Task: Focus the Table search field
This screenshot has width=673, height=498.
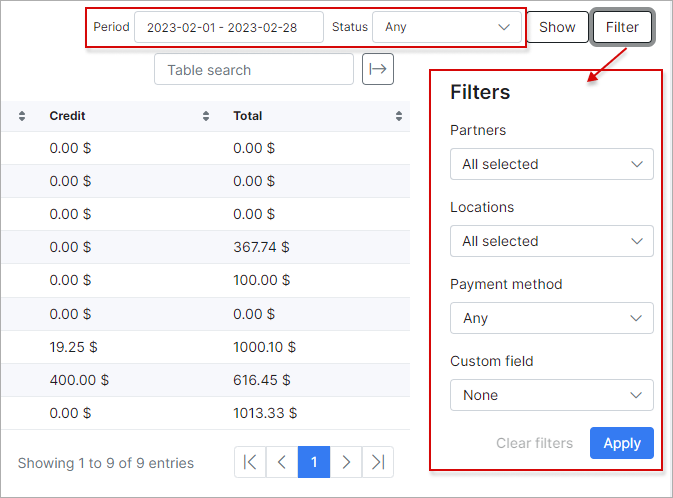Action: coord(254,69)
